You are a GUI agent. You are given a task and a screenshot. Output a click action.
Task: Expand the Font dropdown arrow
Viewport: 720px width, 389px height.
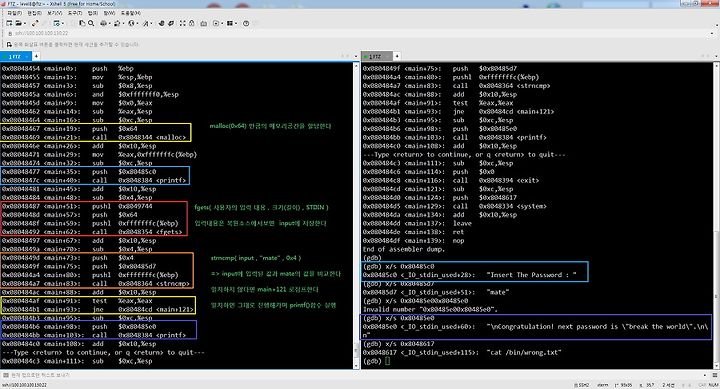click(152, 23)
